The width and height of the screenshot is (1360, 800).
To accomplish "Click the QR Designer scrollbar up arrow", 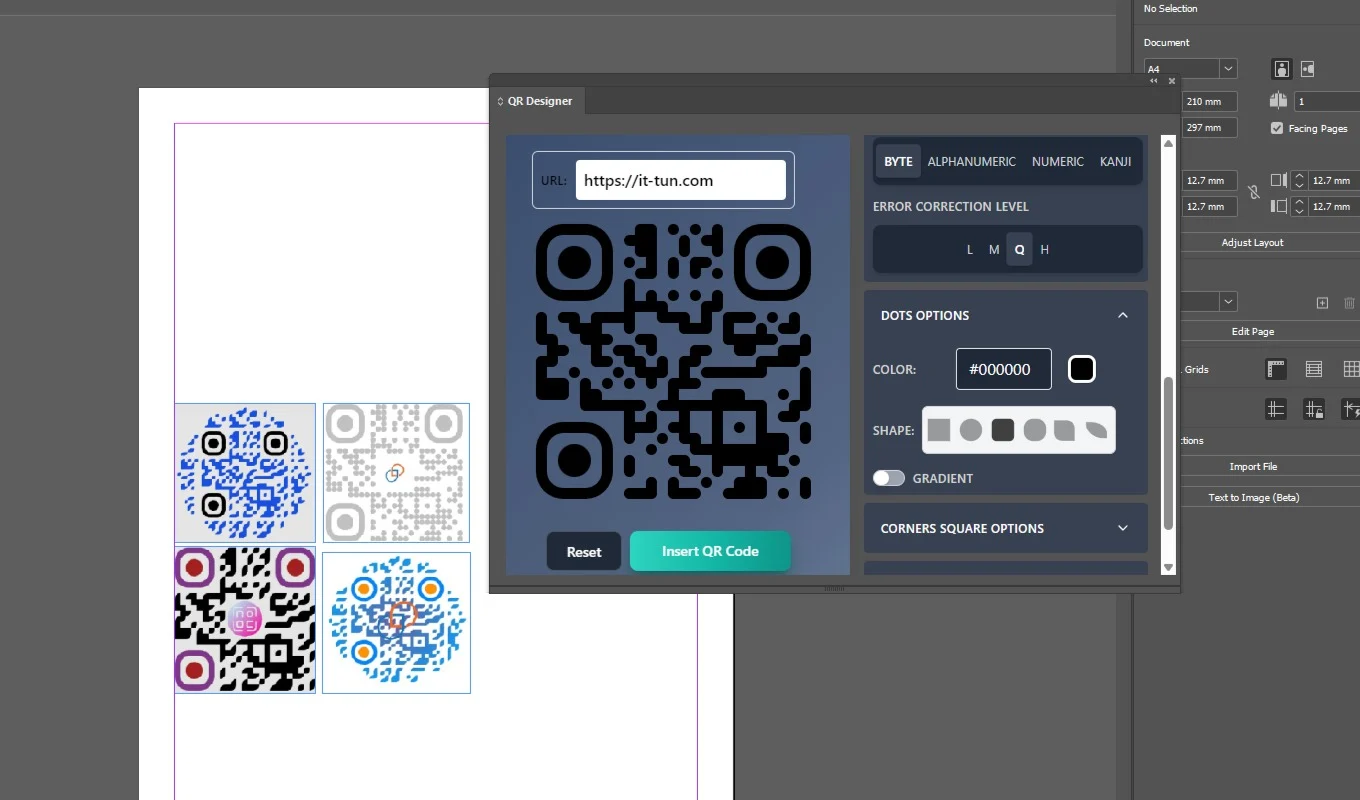I will click(x=1167, y=144).
